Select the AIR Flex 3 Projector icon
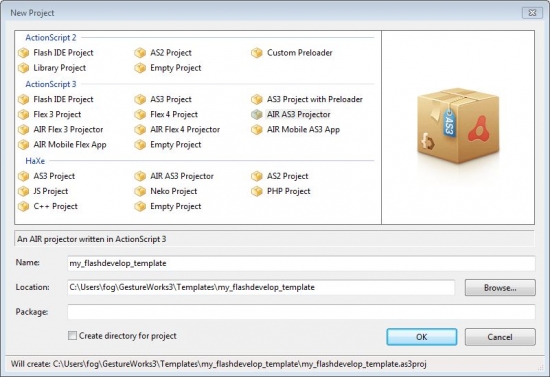This screenshot has width=550, height=377. click(x=24, y=129)
